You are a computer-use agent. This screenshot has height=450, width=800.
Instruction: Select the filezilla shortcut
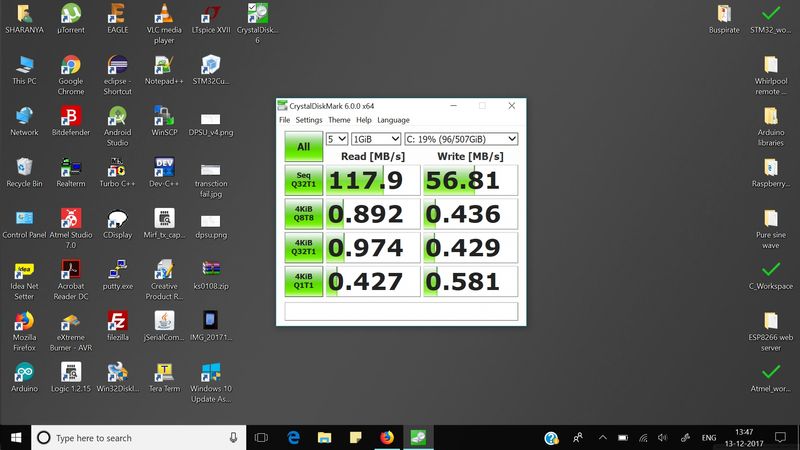point(117,326)
